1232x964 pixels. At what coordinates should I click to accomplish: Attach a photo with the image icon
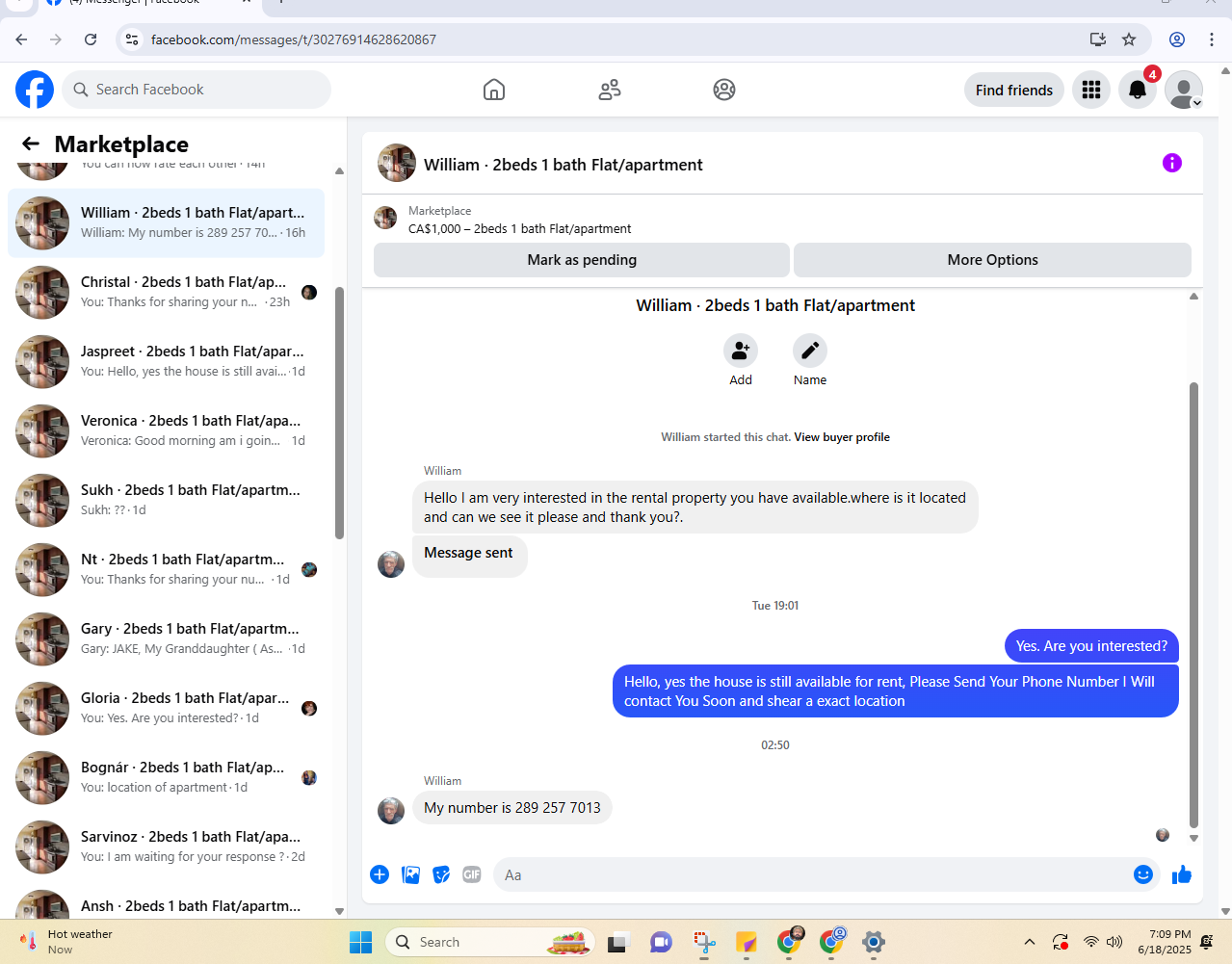(x=410, y=874)
